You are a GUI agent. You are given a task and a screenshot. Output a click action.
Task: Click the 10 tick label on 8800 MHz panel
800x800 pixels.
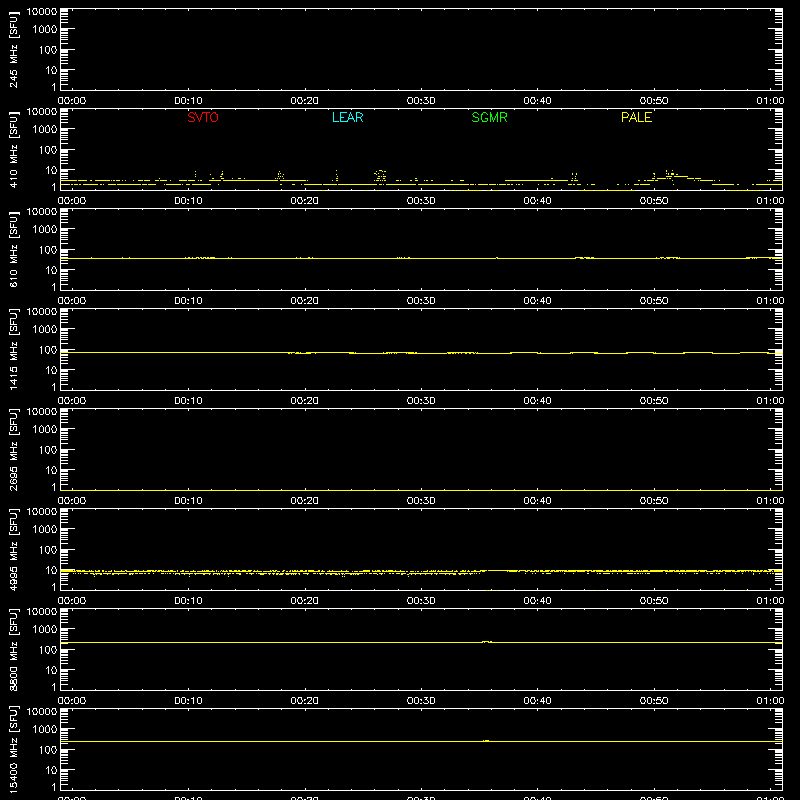(52, 670)
